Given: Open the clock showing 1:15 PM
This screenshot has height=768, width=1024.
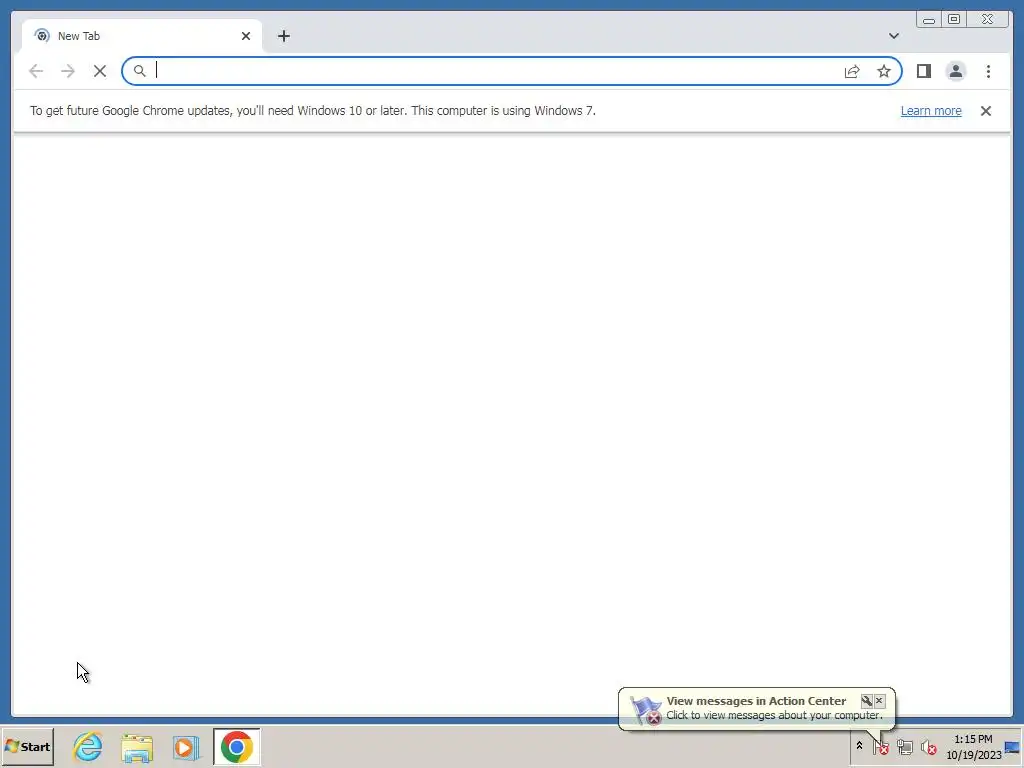Looking at the screenshot, I should [x=973, y=747].
